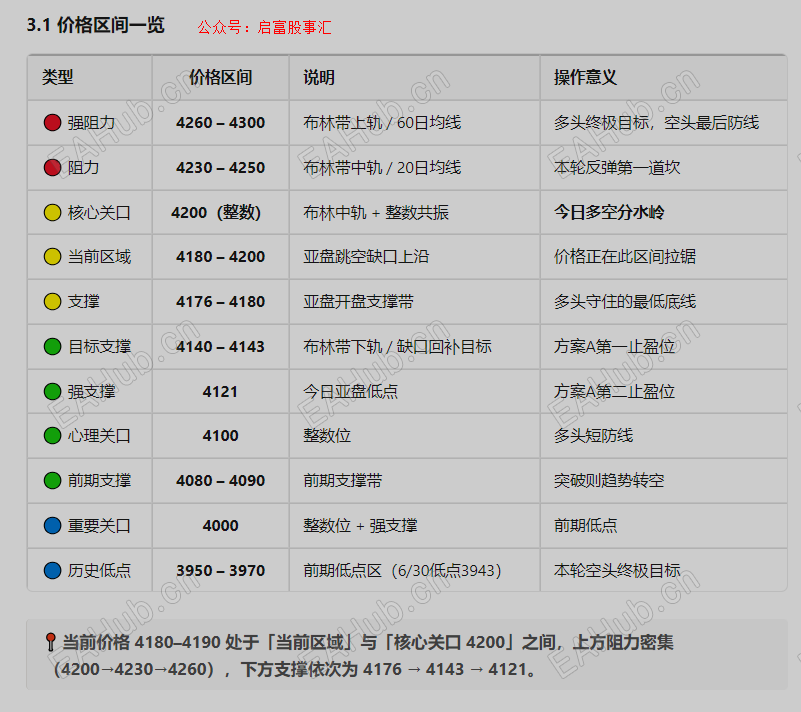The image size is (801, 712).
Task: Click the 亚盘开盘支撑带 description
Action: pos(359,301)
